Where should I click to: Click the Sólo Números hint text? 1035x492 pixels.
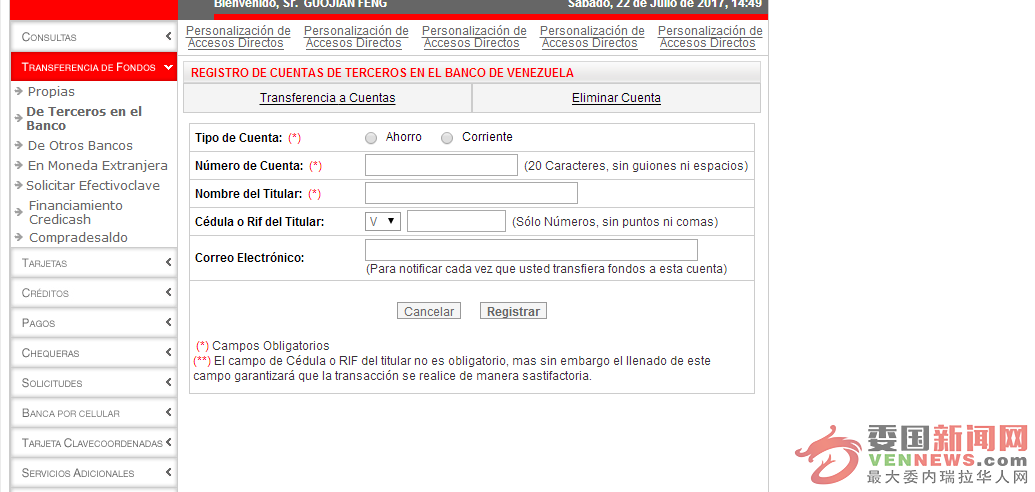click(x=615, y=222)
